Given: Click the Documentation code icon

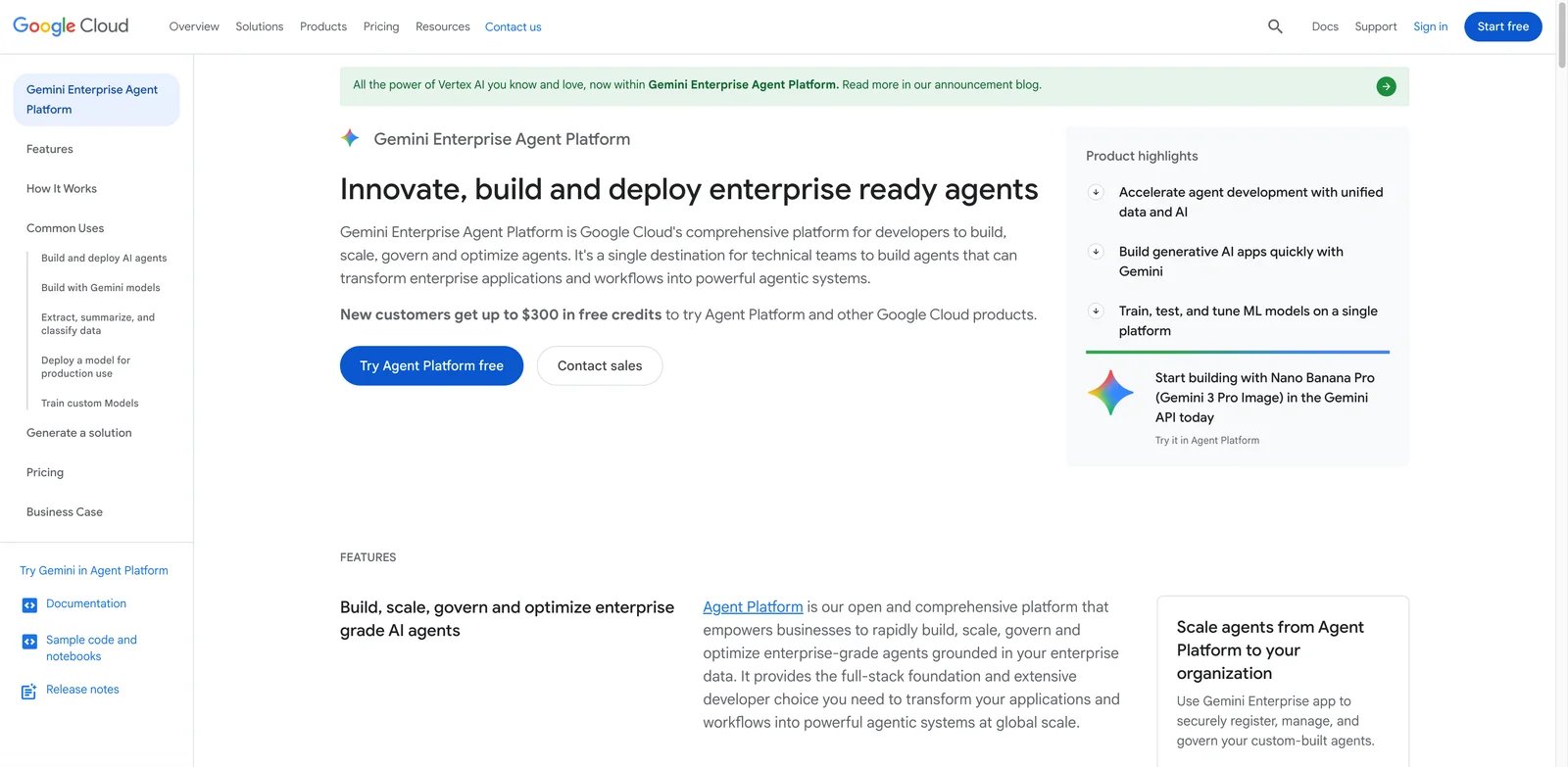Looking at the screenshot, I should coord(29,605).
